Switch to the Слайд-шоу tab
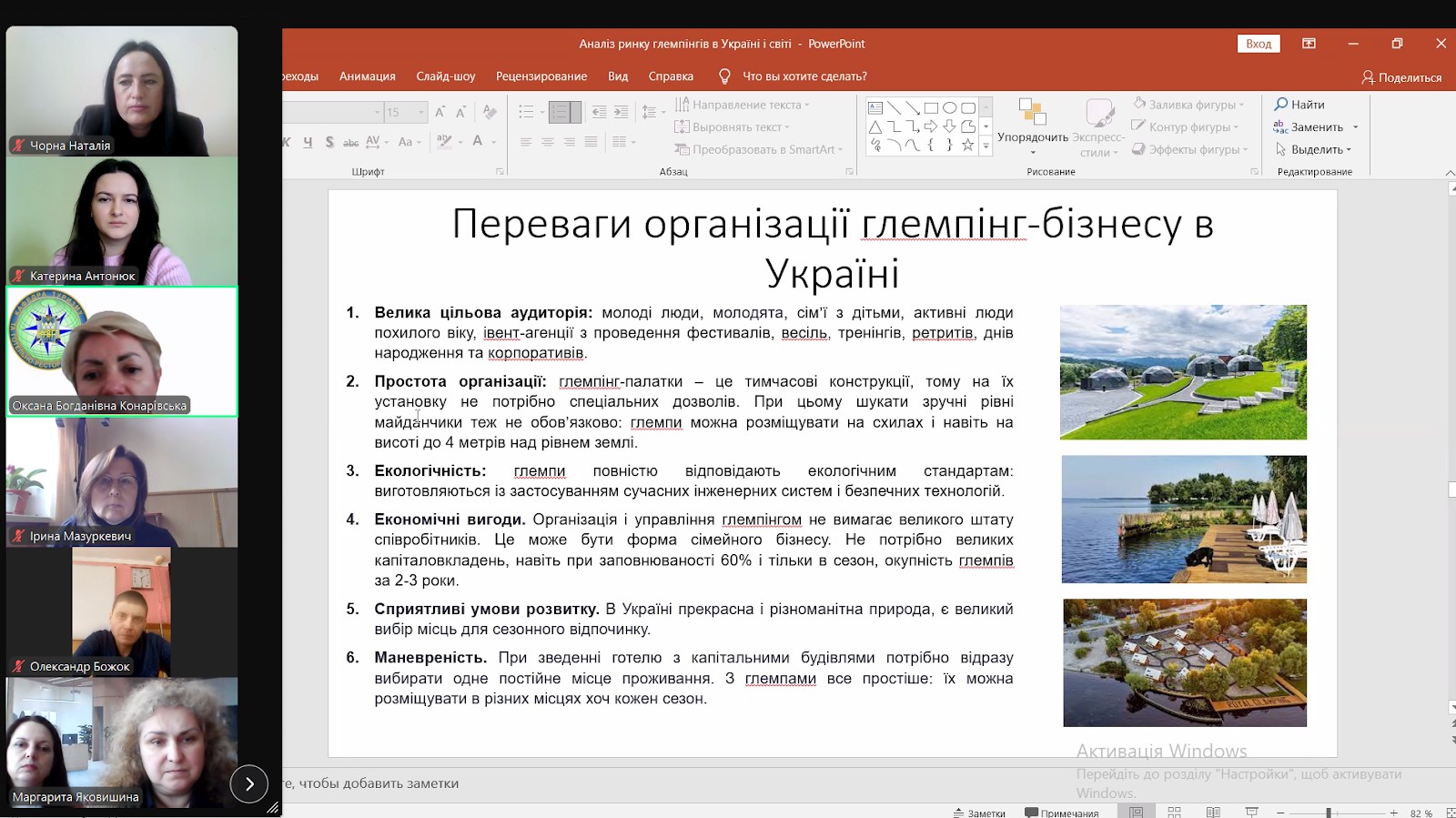The width and height of the screenshot is (1456, 818). click(x=445, y=76)
